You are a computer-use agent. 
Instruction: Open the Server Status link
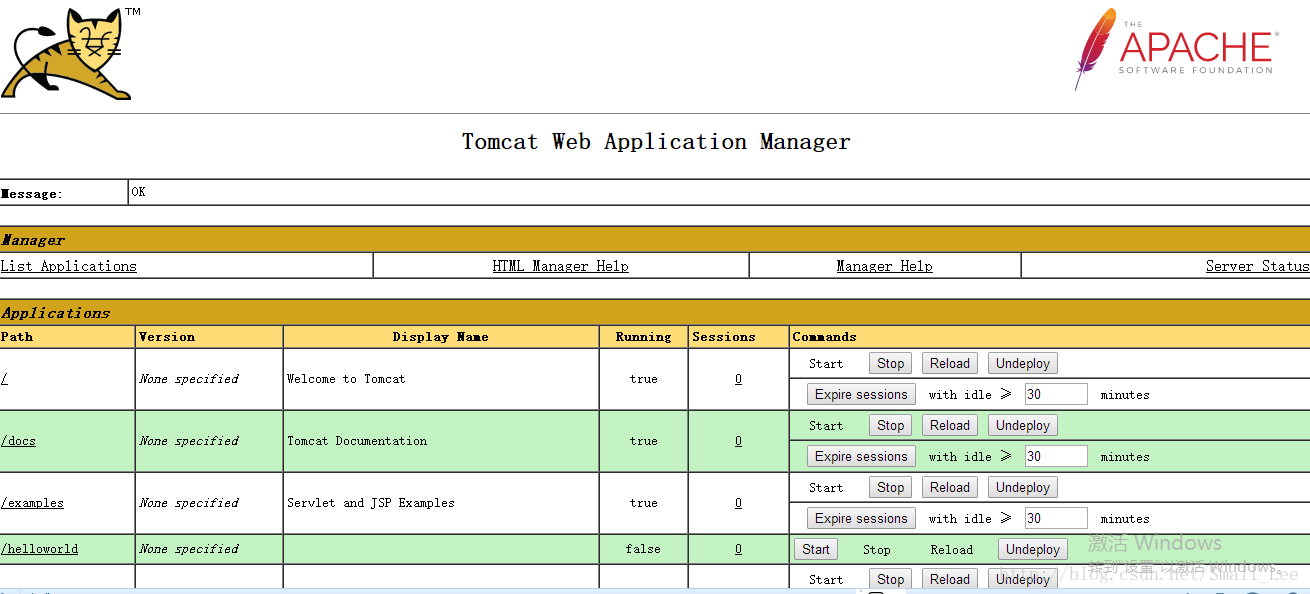(x=1257, y=266)
